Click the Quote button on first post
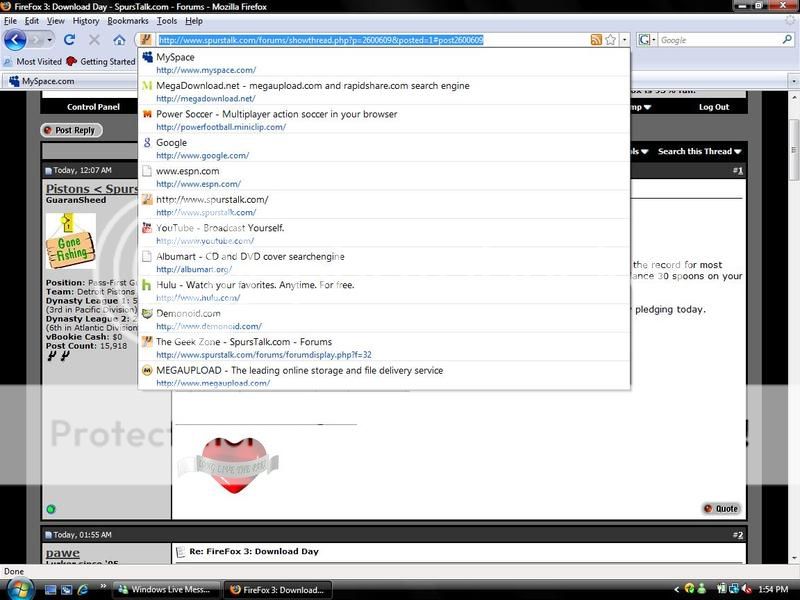800x600 pixels. tap(720, 508)
